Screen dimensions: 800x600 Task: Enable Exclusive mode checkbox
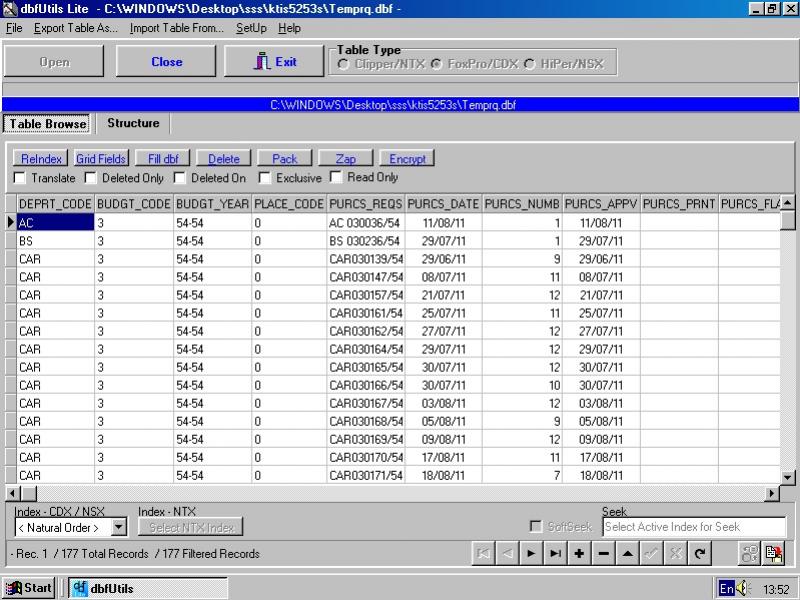point(264,178)
